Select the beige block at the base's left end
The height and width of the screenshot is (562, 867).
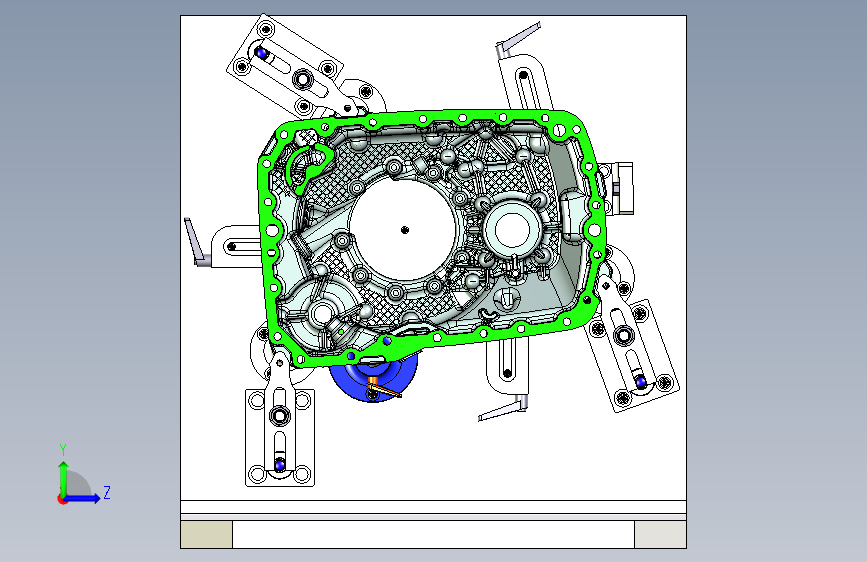tap(207, 534)
